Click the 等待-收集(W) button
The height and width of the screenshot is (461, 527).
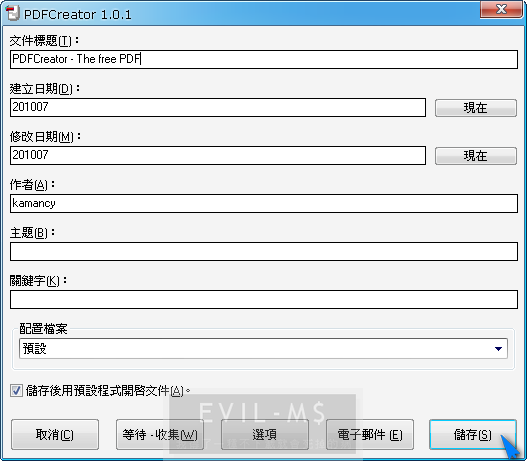click(x=160, y=434)
